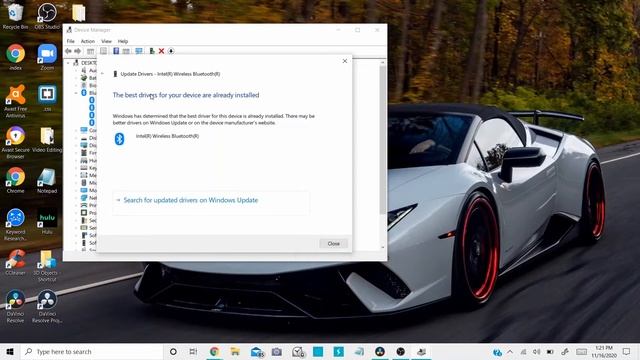Click the Windows Start button
640x360 pixels.
(x=10, y=351)
